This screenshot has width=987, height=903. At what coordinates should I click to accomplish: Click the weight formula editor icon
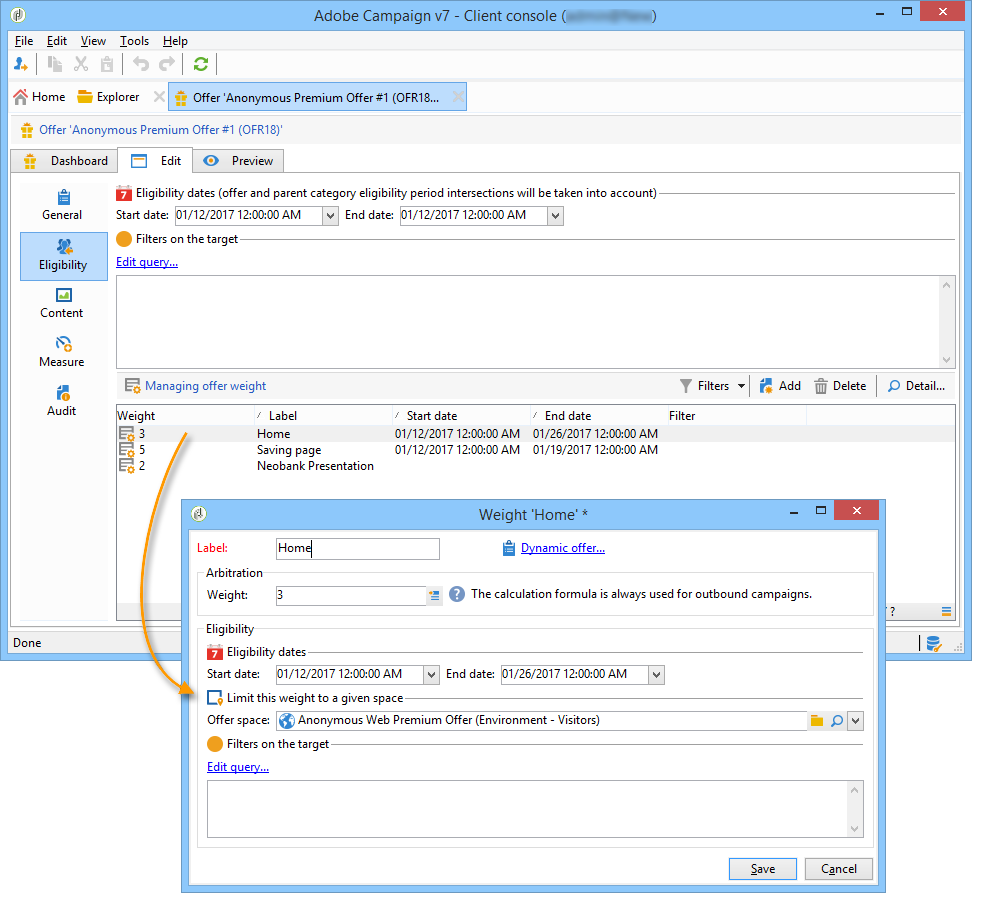[x=434, y=595]
